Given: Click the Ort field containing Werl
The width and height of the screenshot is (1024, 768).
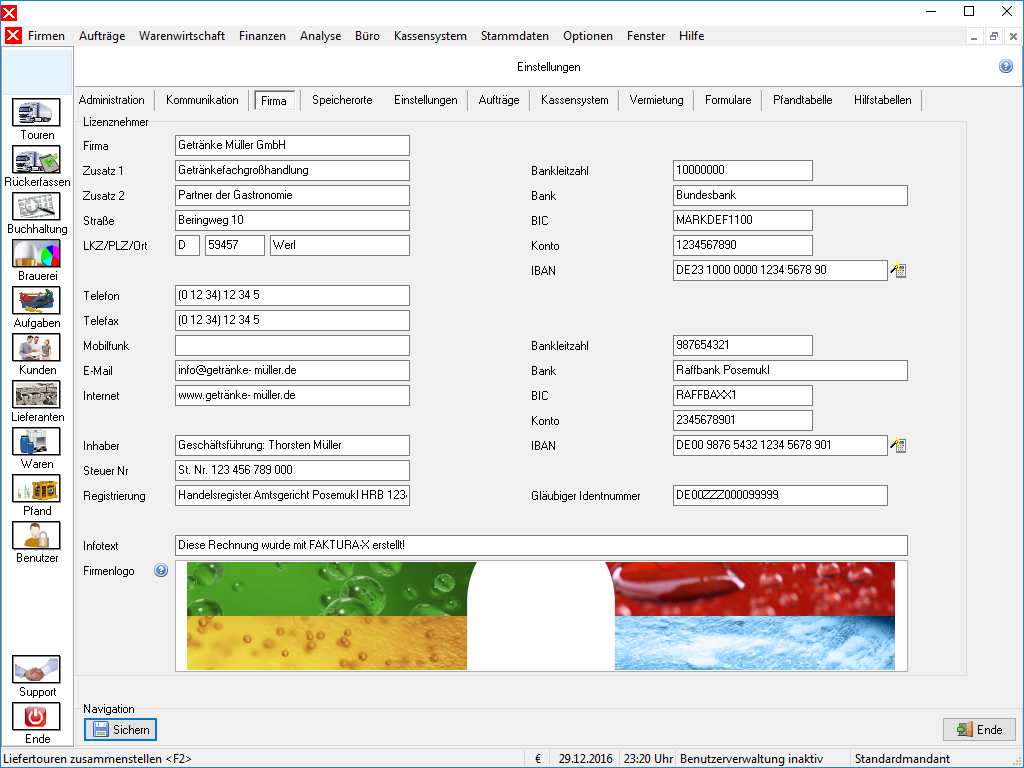Looking at the screenshot, I should pos(340,246).
